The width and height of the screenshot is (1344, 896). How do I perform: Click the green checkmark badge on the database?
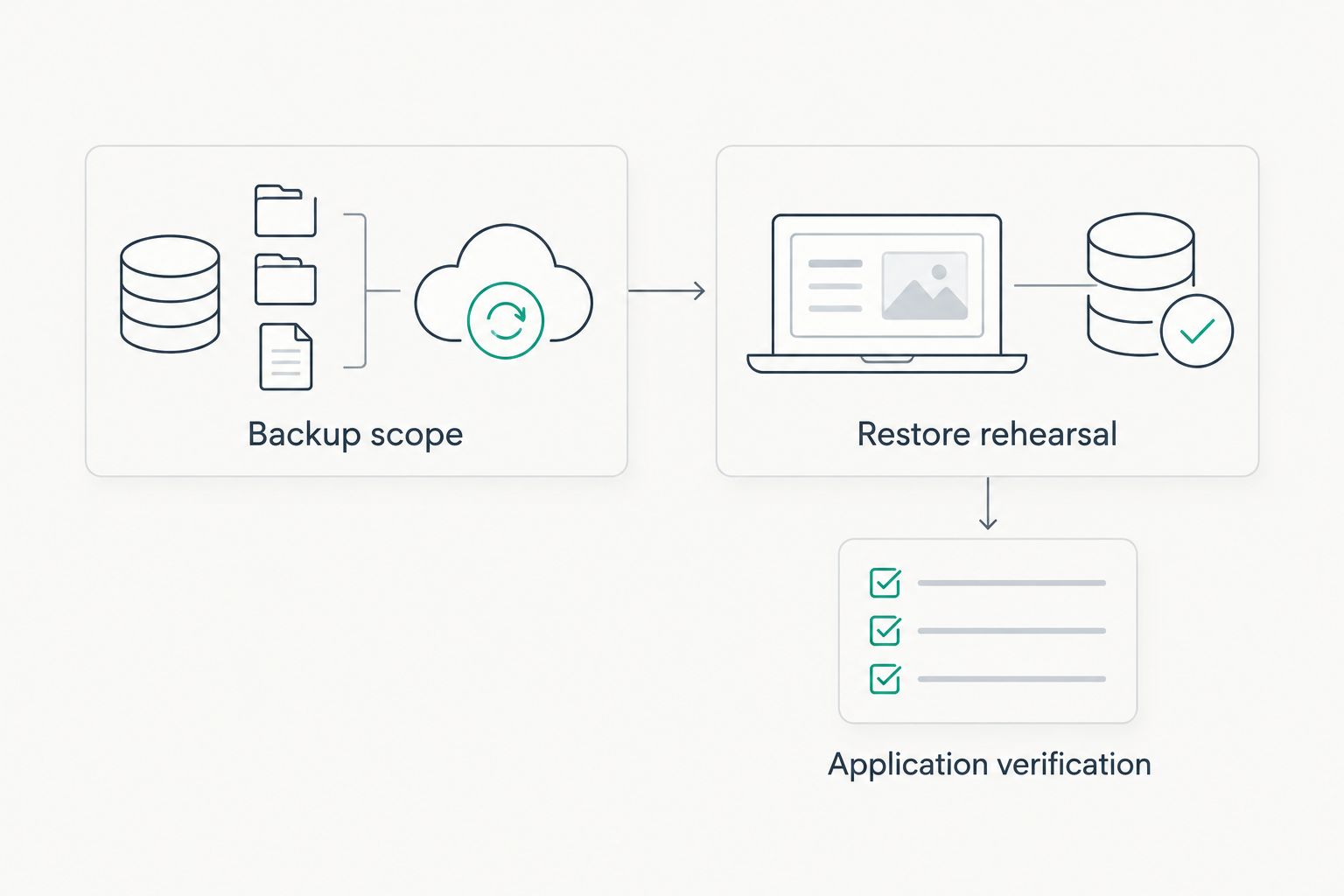1197,331
